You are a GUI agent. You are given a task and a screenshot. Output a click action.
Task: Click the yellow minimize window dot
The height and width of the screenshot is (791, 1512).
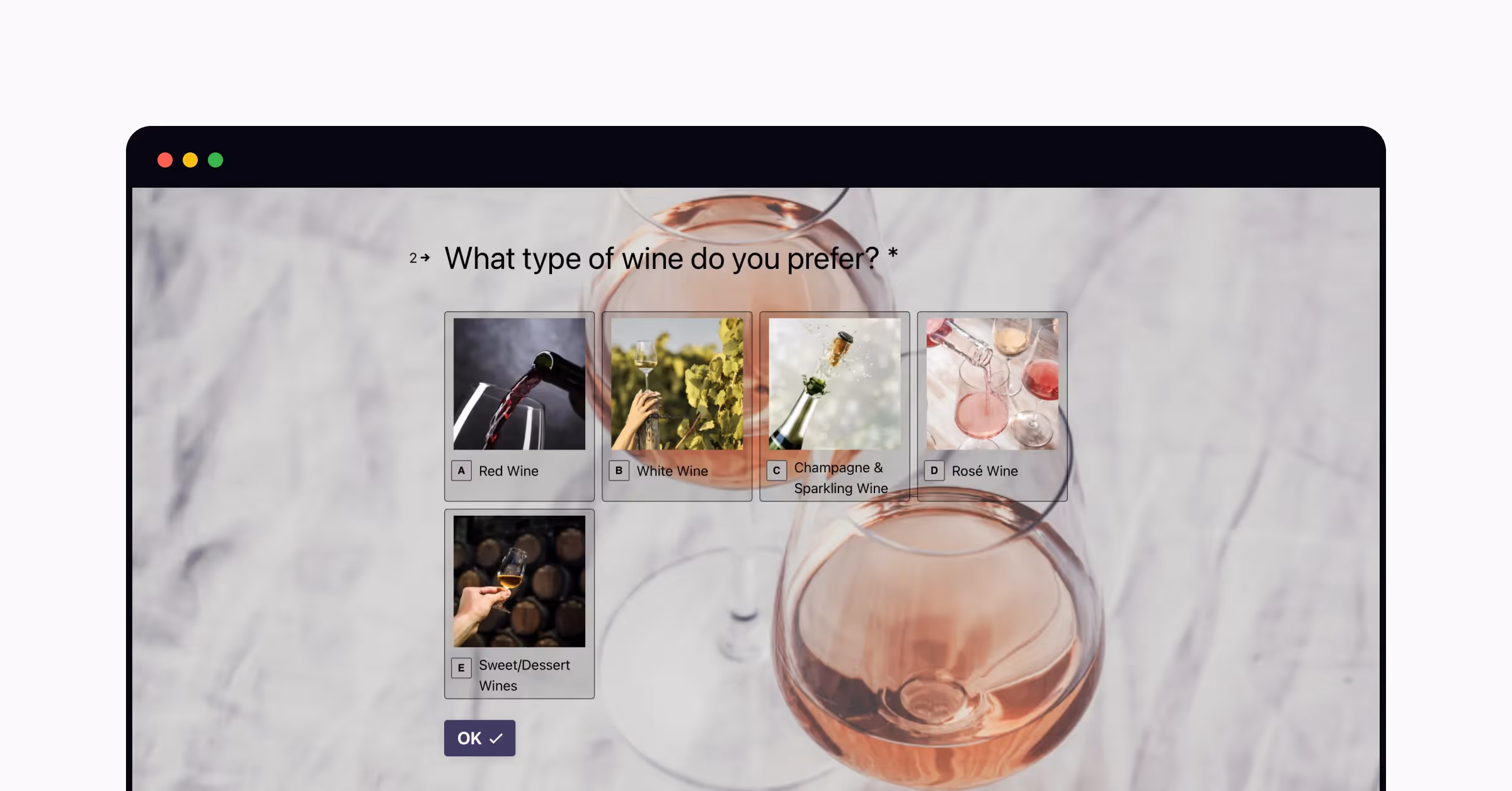pos(190,160)
